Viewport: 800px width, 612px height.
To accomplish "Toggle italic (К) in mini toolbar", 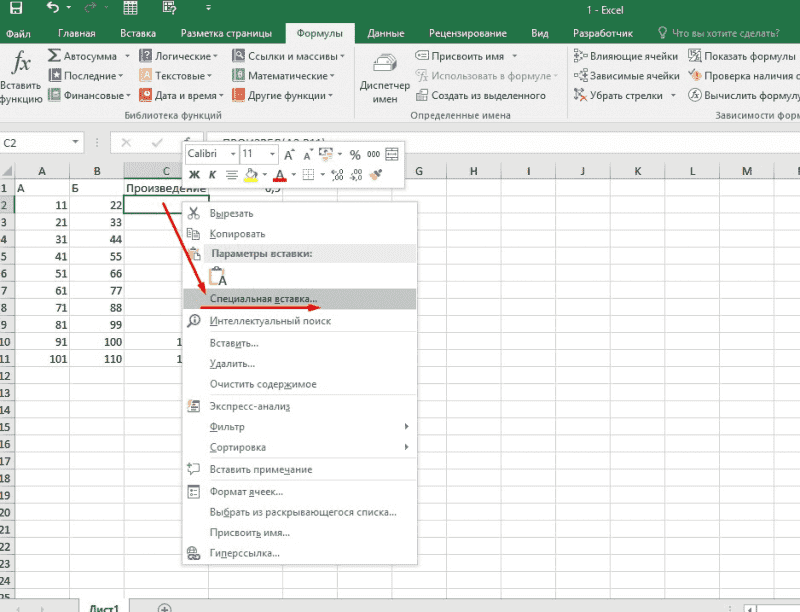I will pyautogui.click(x=212, y=175).
